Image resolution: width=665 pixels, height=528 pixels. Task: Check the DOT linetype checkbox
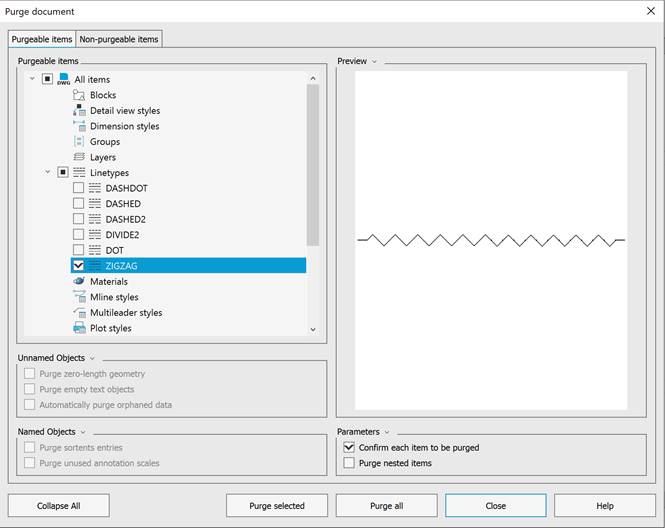click(78, 250)
